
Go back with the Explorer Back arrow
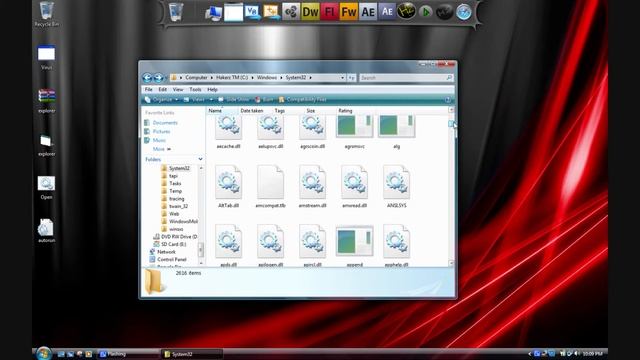point(147,78)
